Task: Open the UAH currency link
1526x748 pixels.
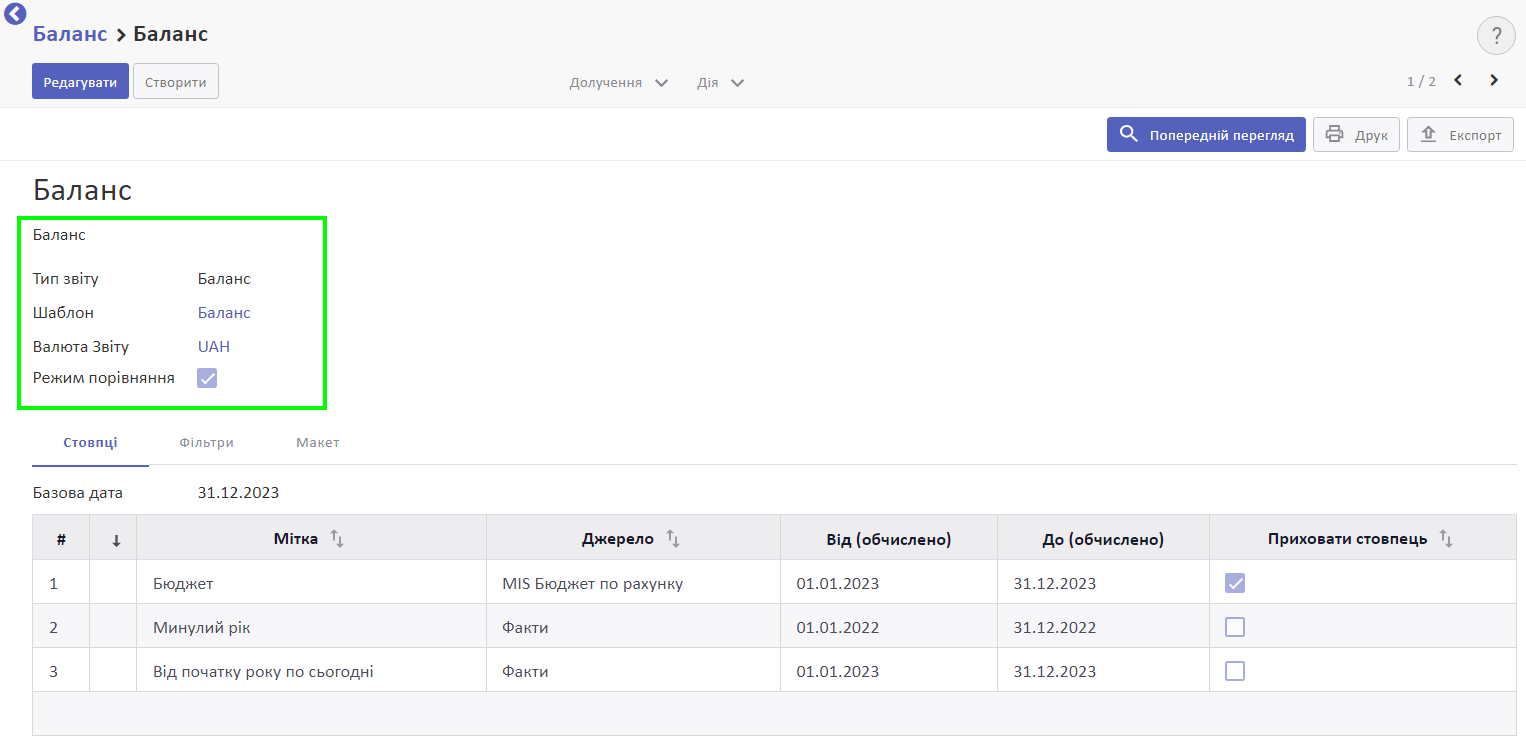Action: pyautogui.click(x=214, y=346)
